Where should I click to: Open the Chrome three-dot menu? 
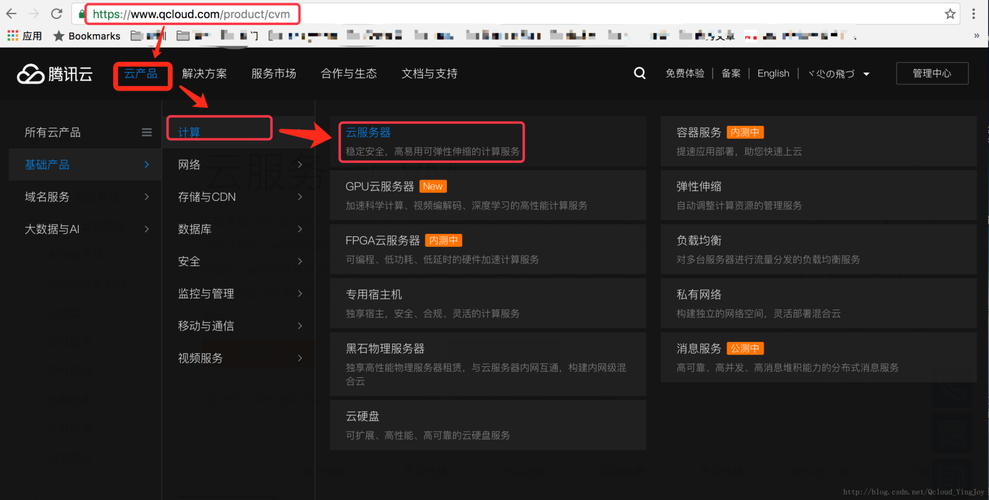point(974,14)
